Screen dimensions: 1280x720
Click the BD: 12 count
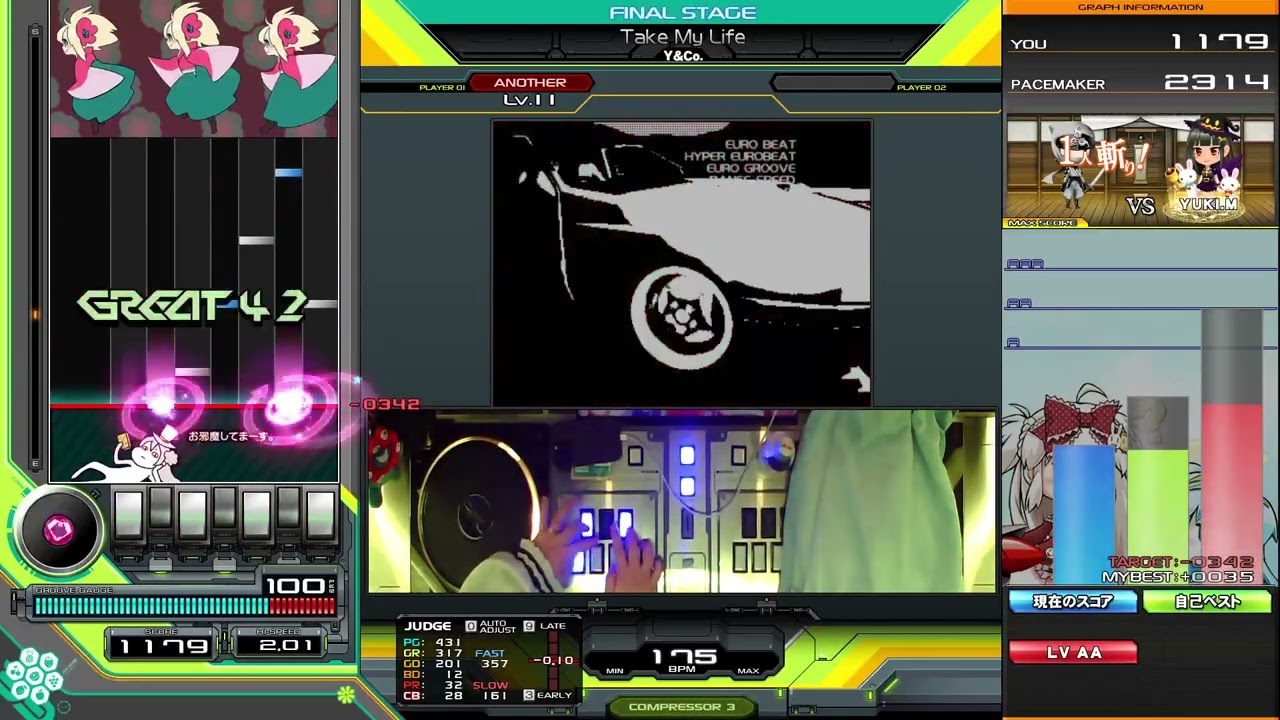[x=432, y=675]
